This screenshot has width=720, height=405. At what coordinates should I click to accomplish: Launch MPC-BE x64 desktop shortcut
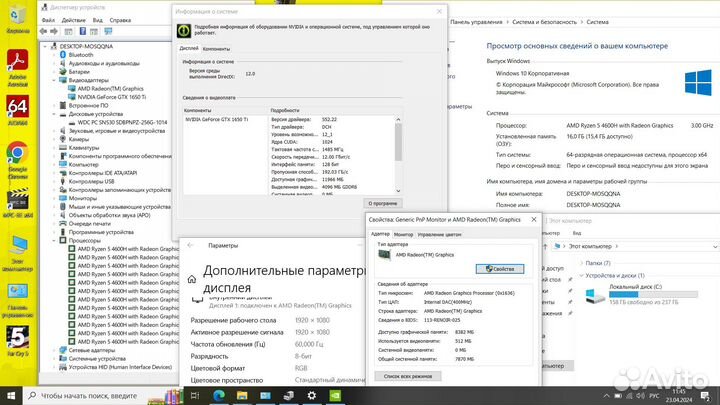click(17, 202)
